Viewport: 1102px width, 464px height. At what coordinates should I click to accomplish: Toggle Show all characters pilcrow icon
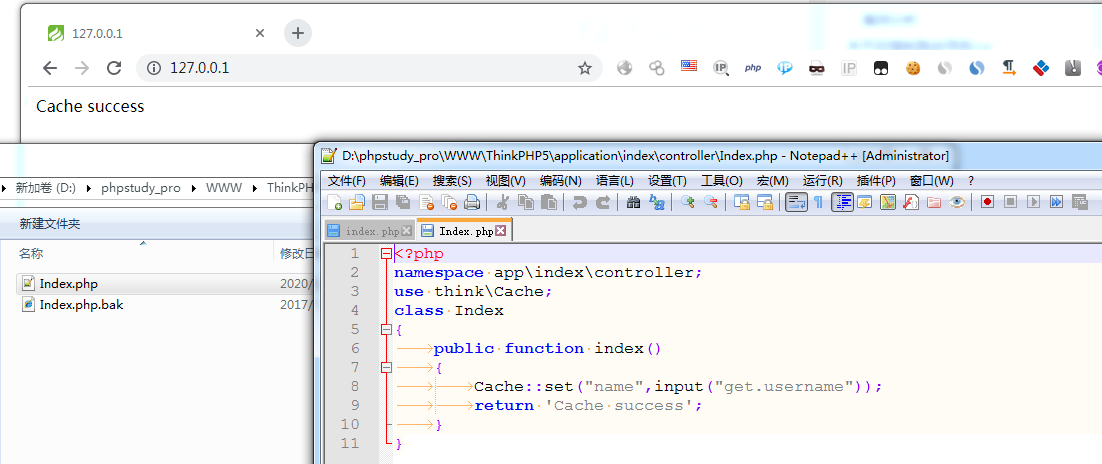819,202
